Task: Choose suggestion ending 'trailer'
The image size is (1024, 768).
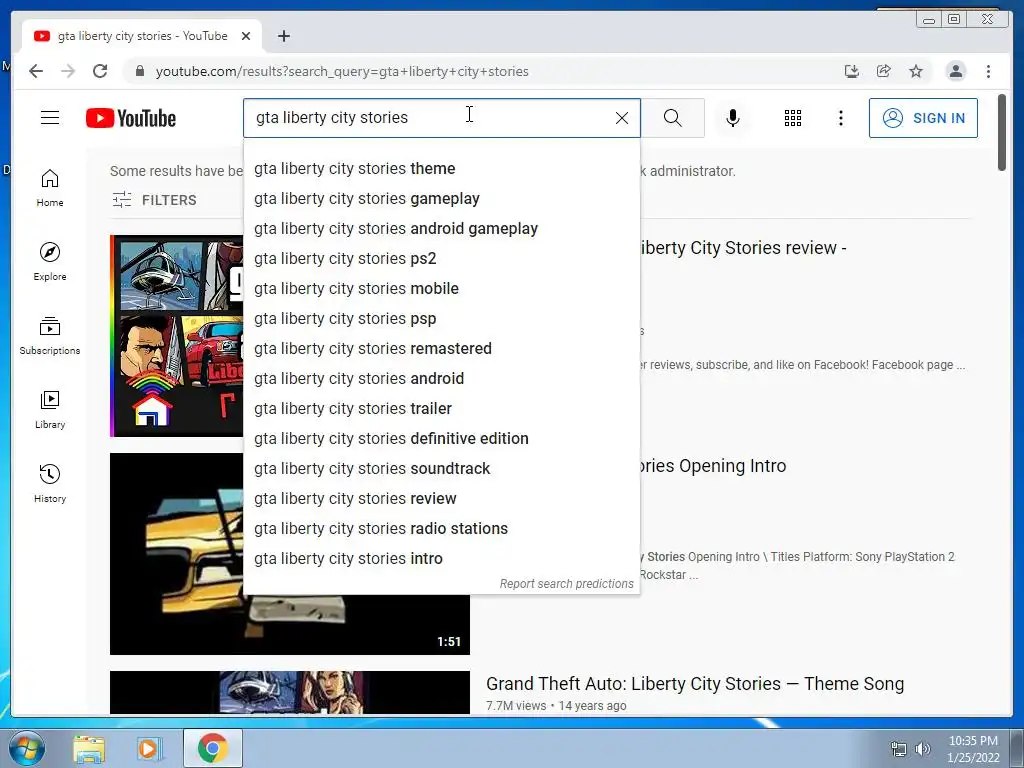Action: tap(441, 409)
